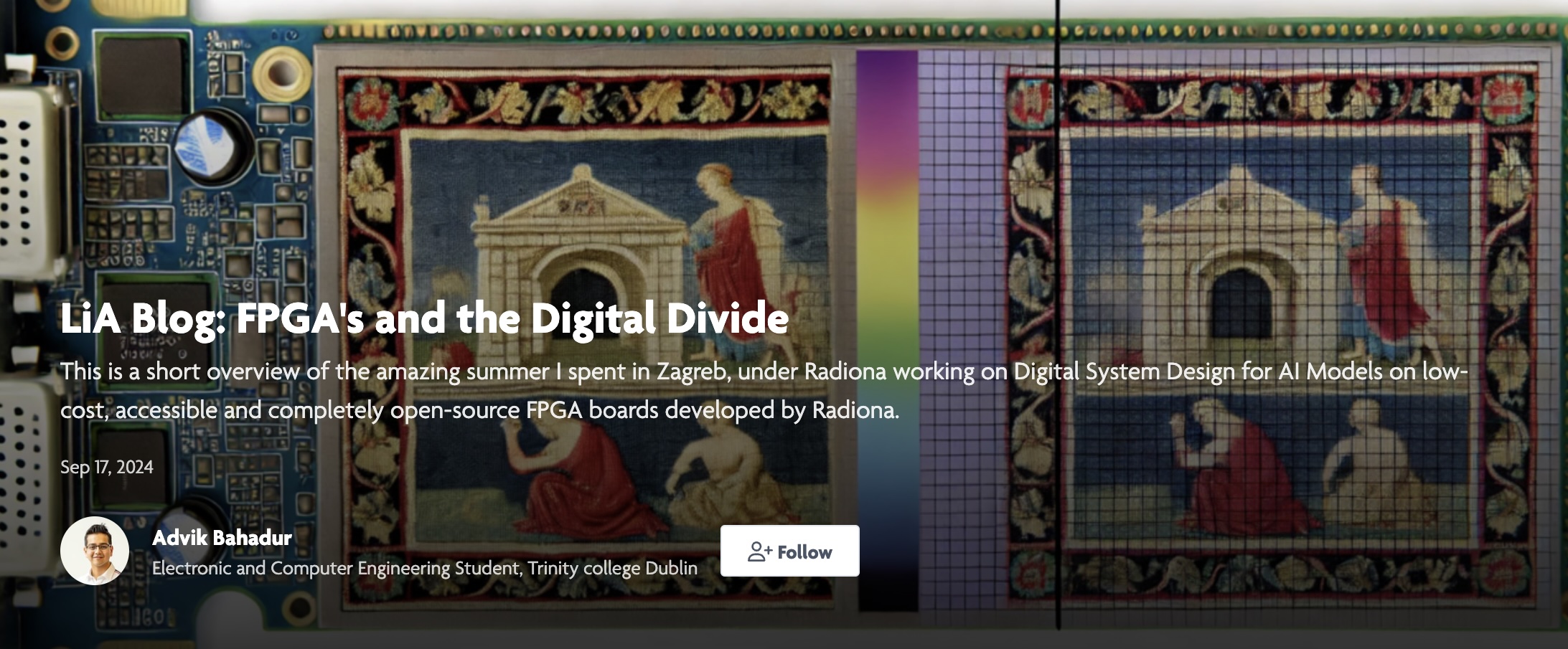Open Advik Bahadur's profile photo
The height and width of the screenshot is (649, 1568).
coord(95,550)
